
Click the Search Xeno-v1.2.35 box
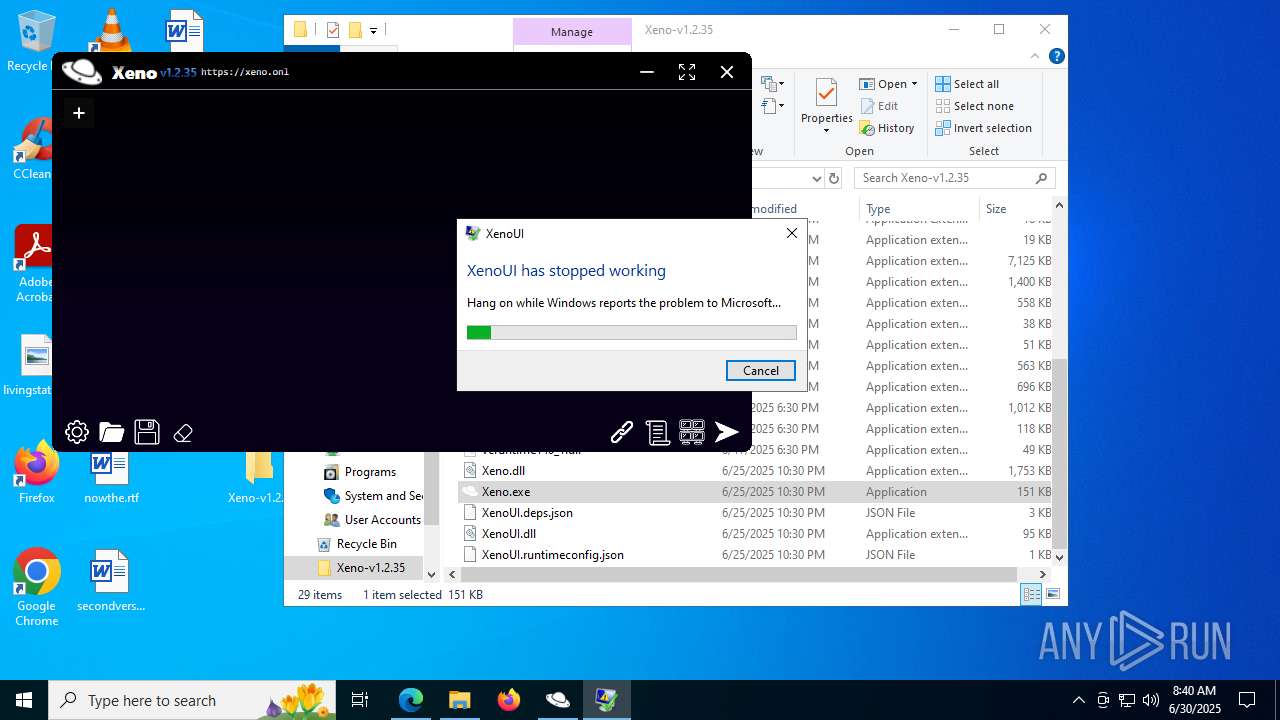[x=955, y=178]
